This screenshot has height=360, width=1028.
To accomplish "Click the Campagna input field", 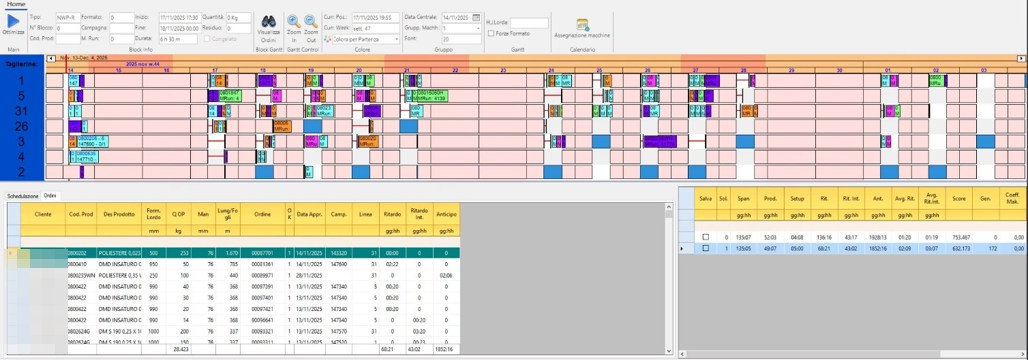I will 122,28.
